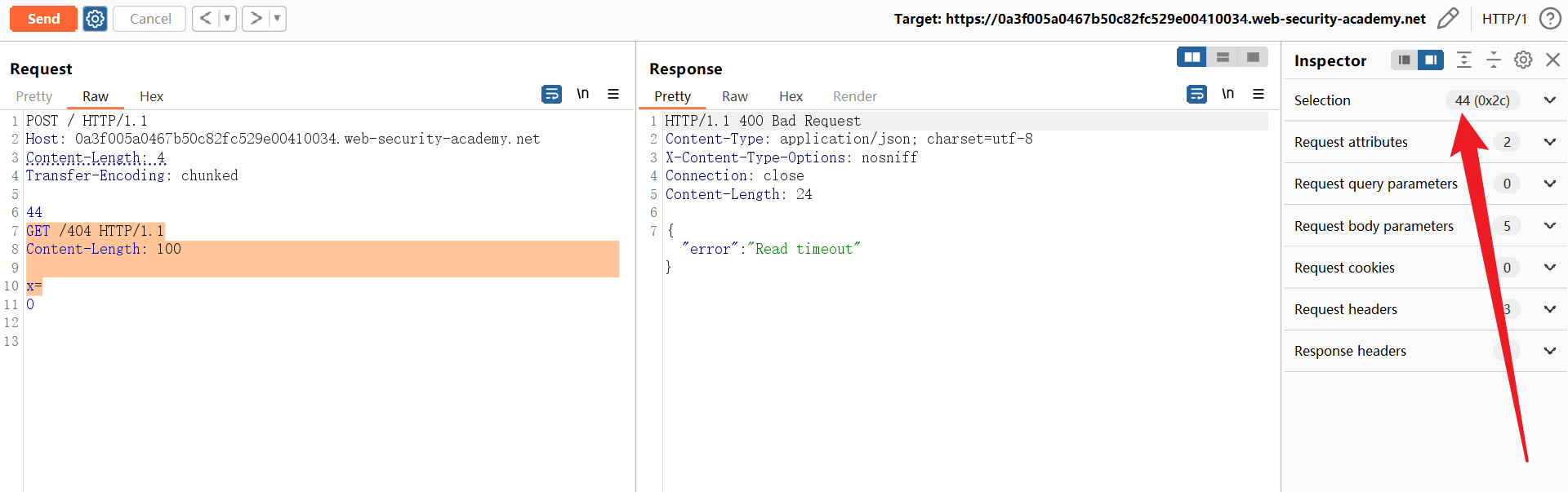
Task: Expand the Response headers section
Action: click(x=1549, y=351)
